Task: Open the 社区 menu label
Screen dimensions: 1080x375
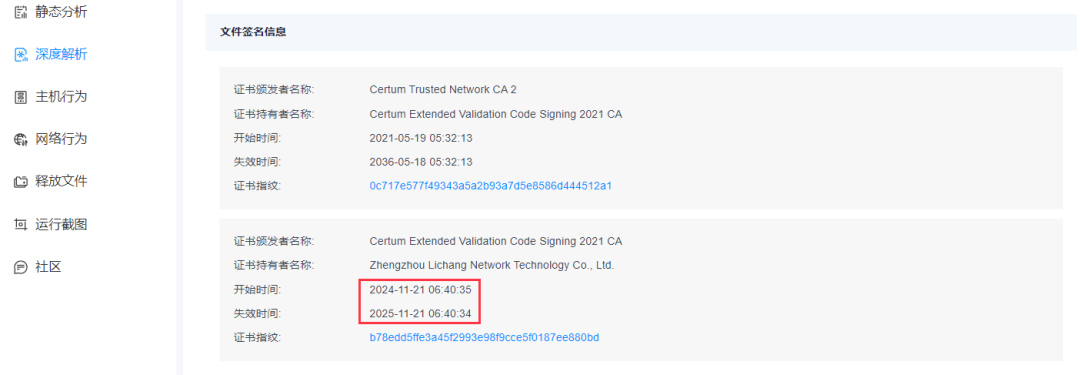Action: (x=49, y=267)
